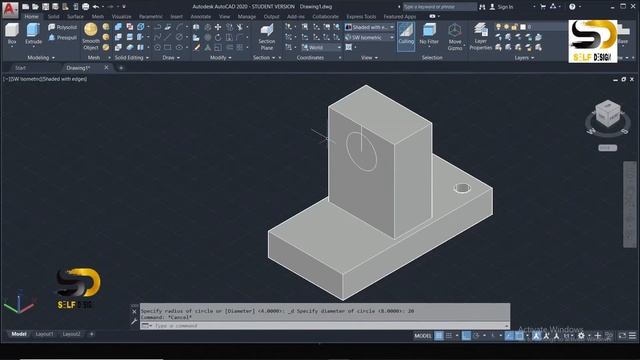This screenshot has width=640, height=360.
Task: Open the AutoCAD application menu
Action: tap(10, 9)
